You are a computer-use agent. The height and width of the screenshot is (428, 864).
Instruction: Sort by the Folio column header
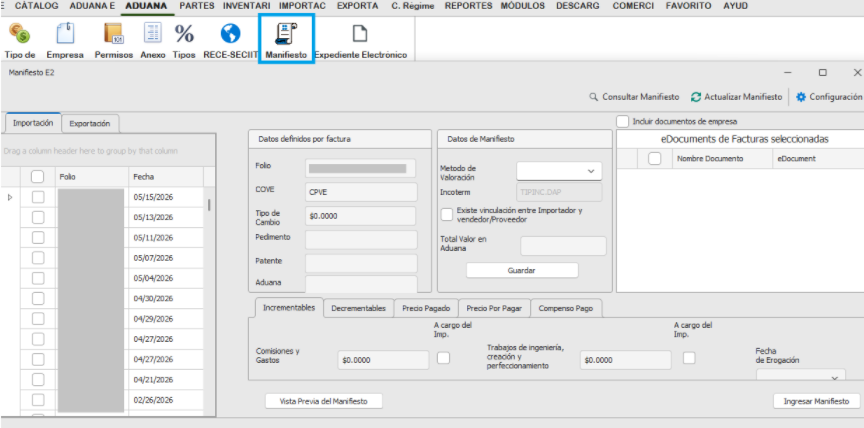[91, 177]
